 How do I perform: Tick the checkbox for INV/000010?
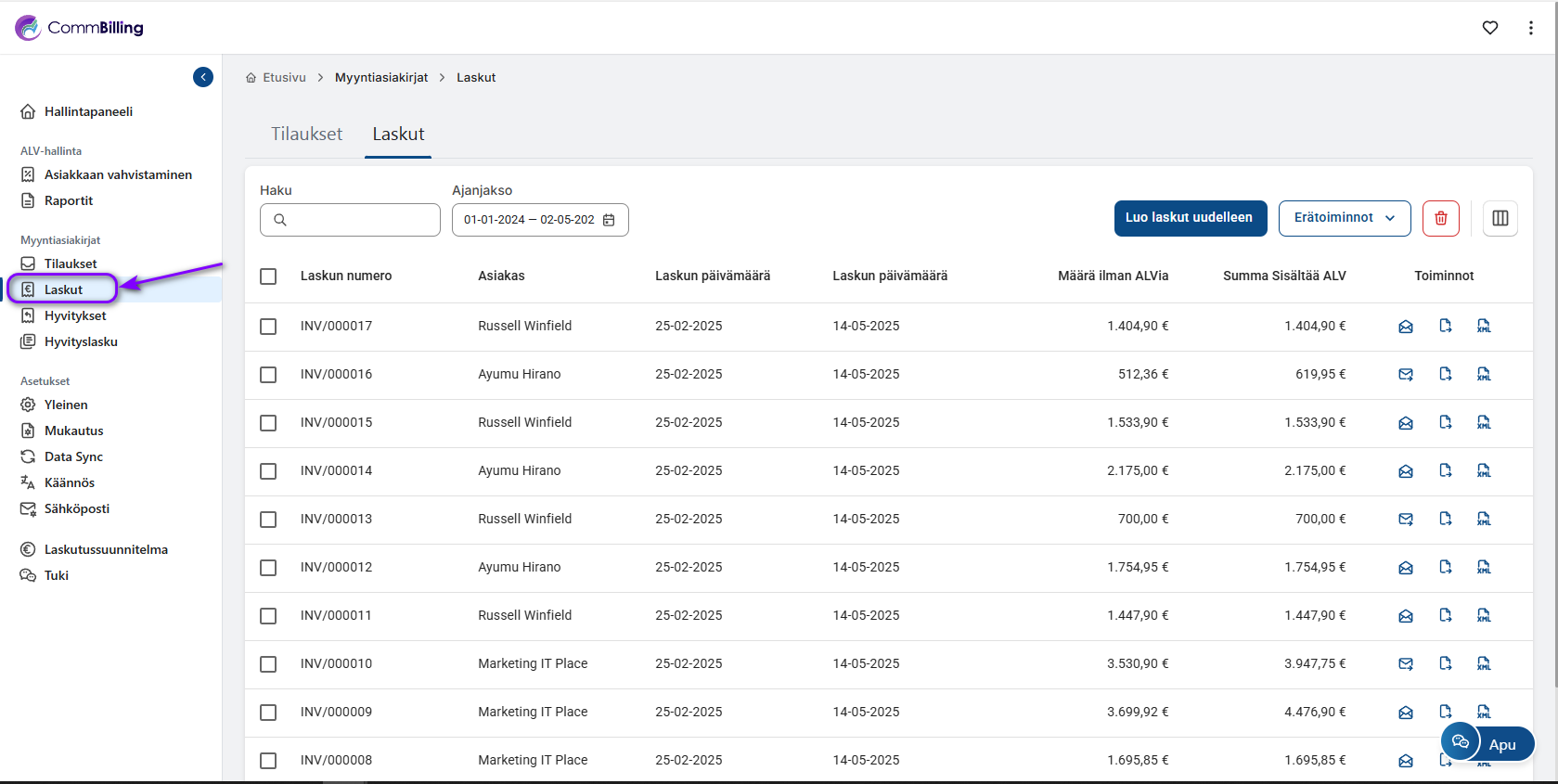(x=268, y=664)
